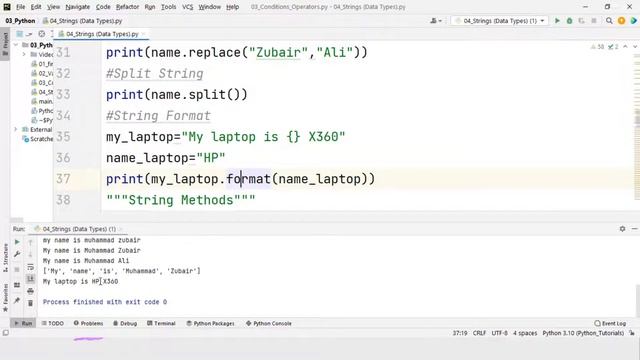Click the restore layout icon in Run panel
This screenshot has height=360, width=640.
[17, 285]
